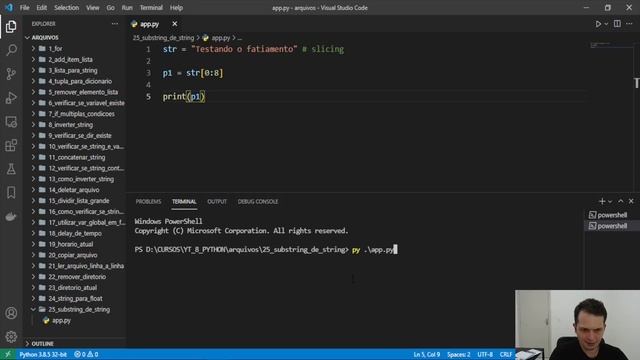Viewport: 640px width, 360px height.
Task: Open the Search view icon
Action: coord(11,50)
